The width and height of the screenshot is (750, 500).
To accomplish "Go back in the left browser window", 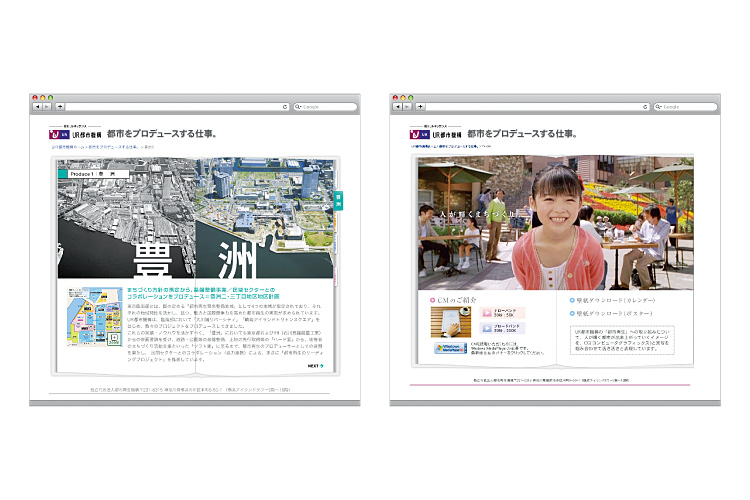I will point(37,107).
